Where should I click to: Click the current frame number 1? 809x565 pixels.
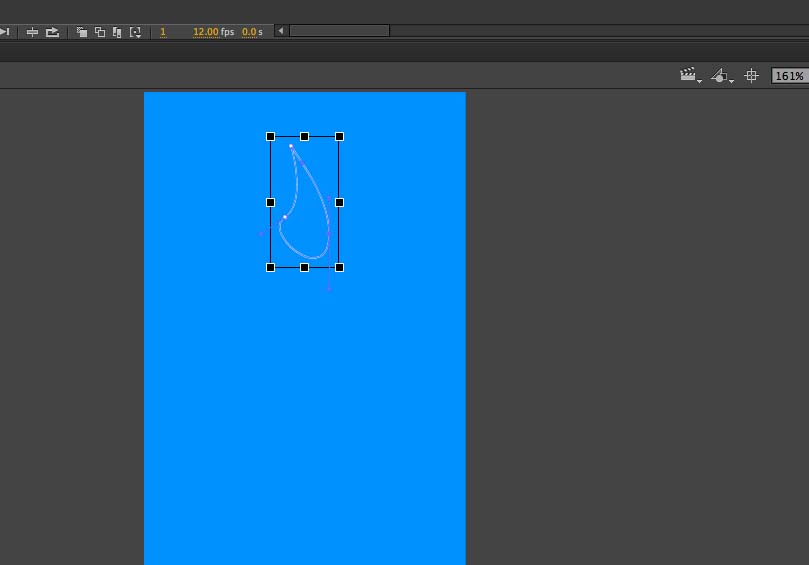click(x=163, y=32)
